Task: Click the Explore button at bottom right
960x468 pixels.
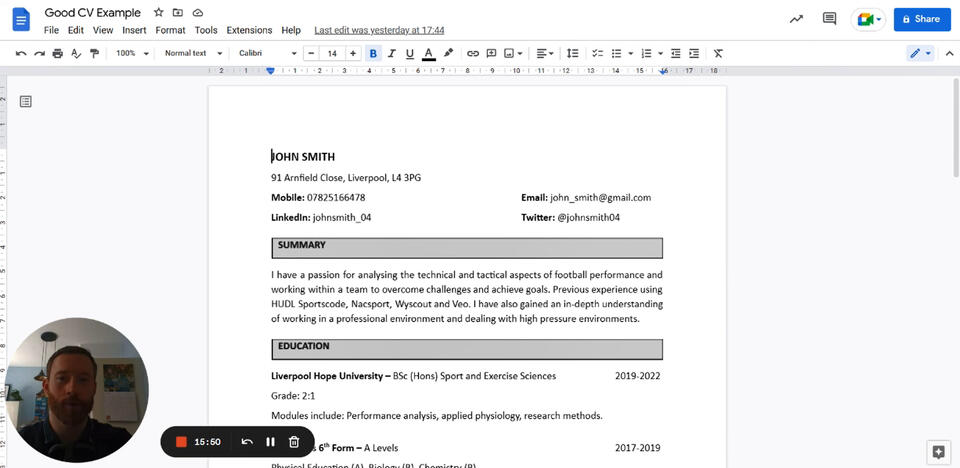Action: tap(938, 452)
